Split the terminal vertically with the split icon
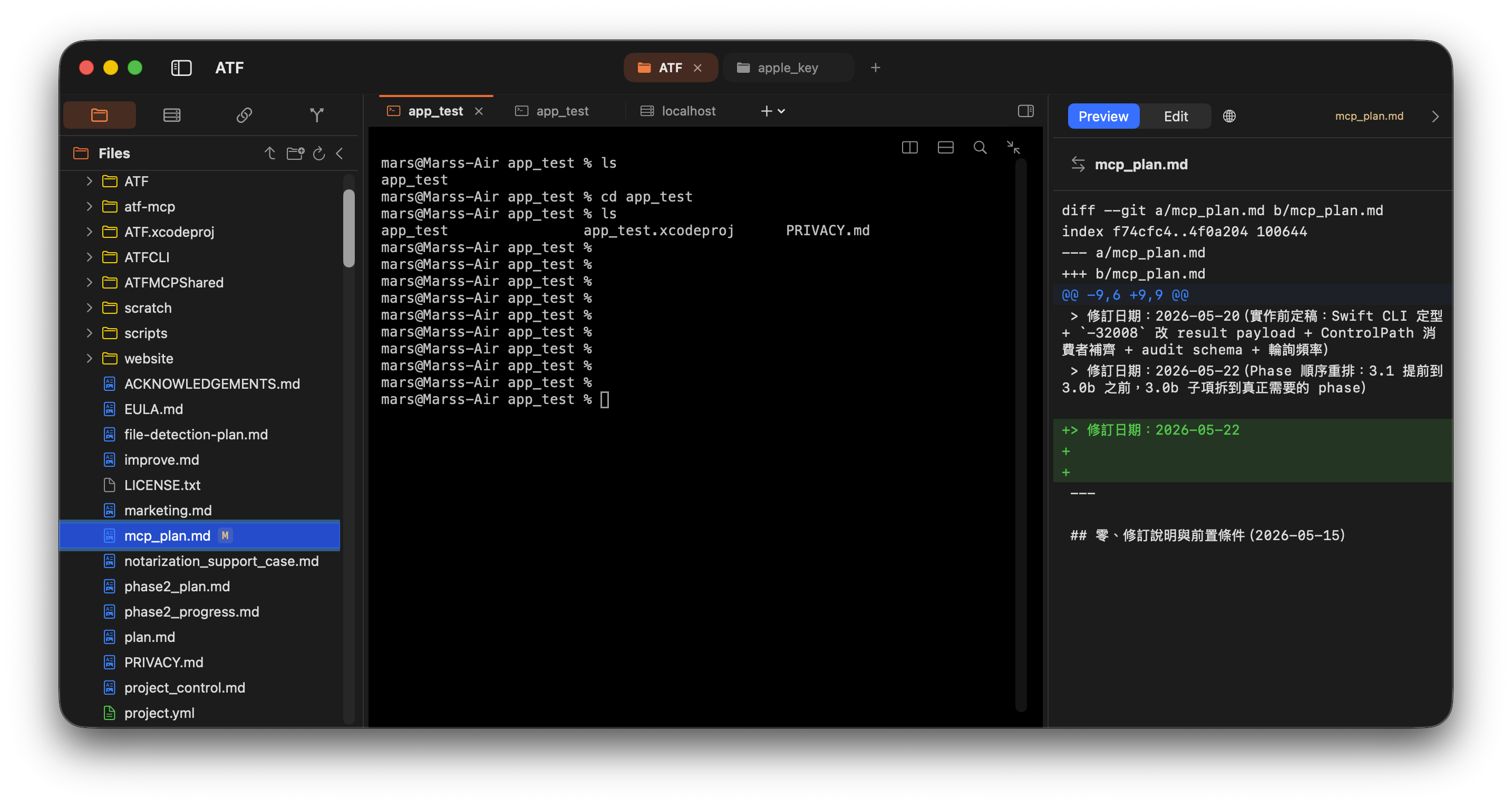 [x=910, y=148]
